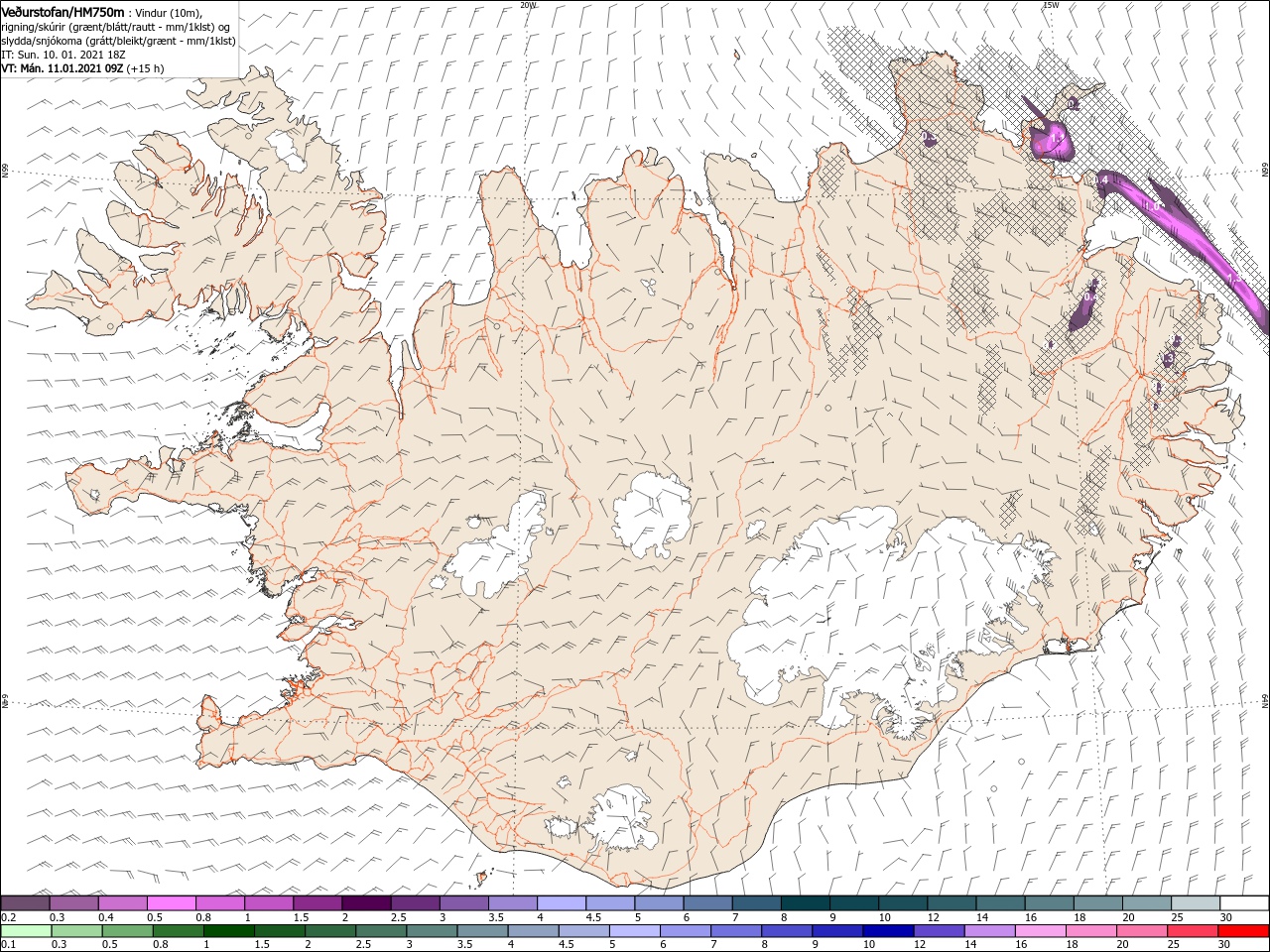Pick upper-row snow swatch between 3 and 3.5
Image resolution: width=1270 pixels, height=952 pixels.
(x=463, y=903)
